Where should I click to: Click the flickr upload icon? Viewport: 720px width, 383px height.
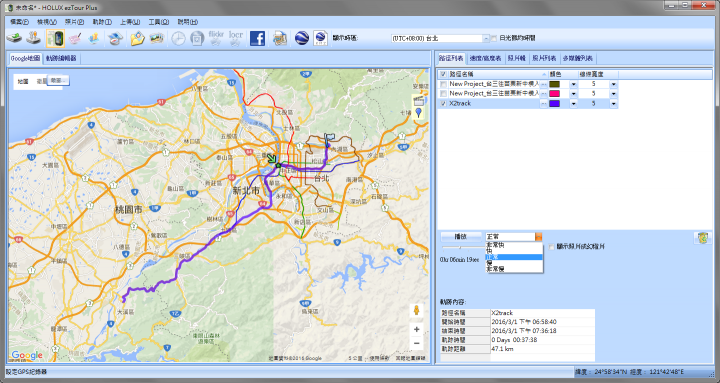(x=216, y=38)
